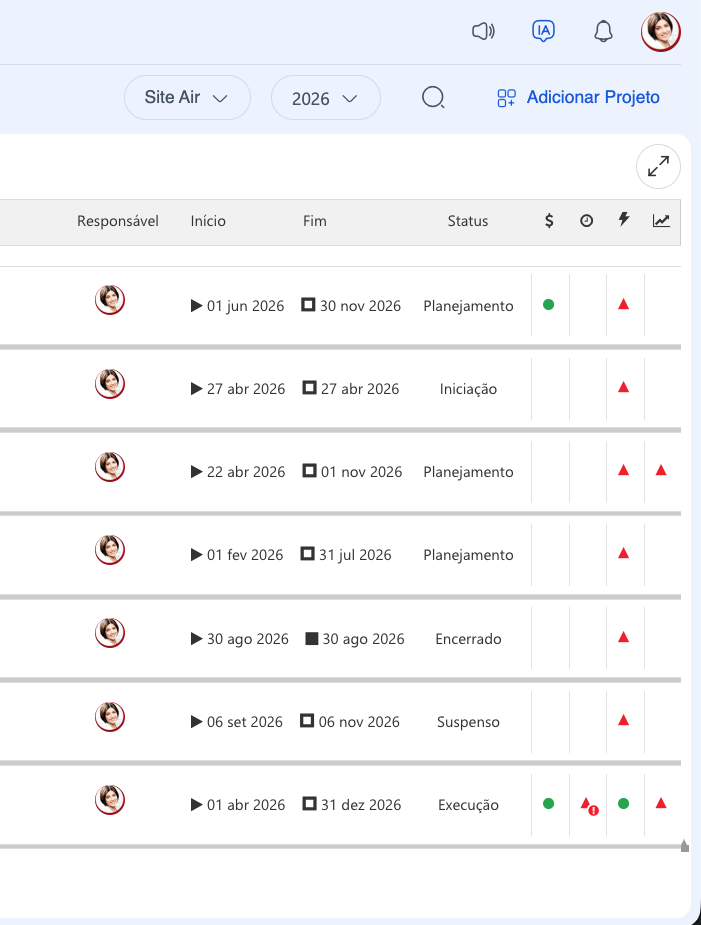Image resolution: width=701 pixels, height=925 pixels.
Task: Click the end date 06 nov 2026
Action: 359,722
